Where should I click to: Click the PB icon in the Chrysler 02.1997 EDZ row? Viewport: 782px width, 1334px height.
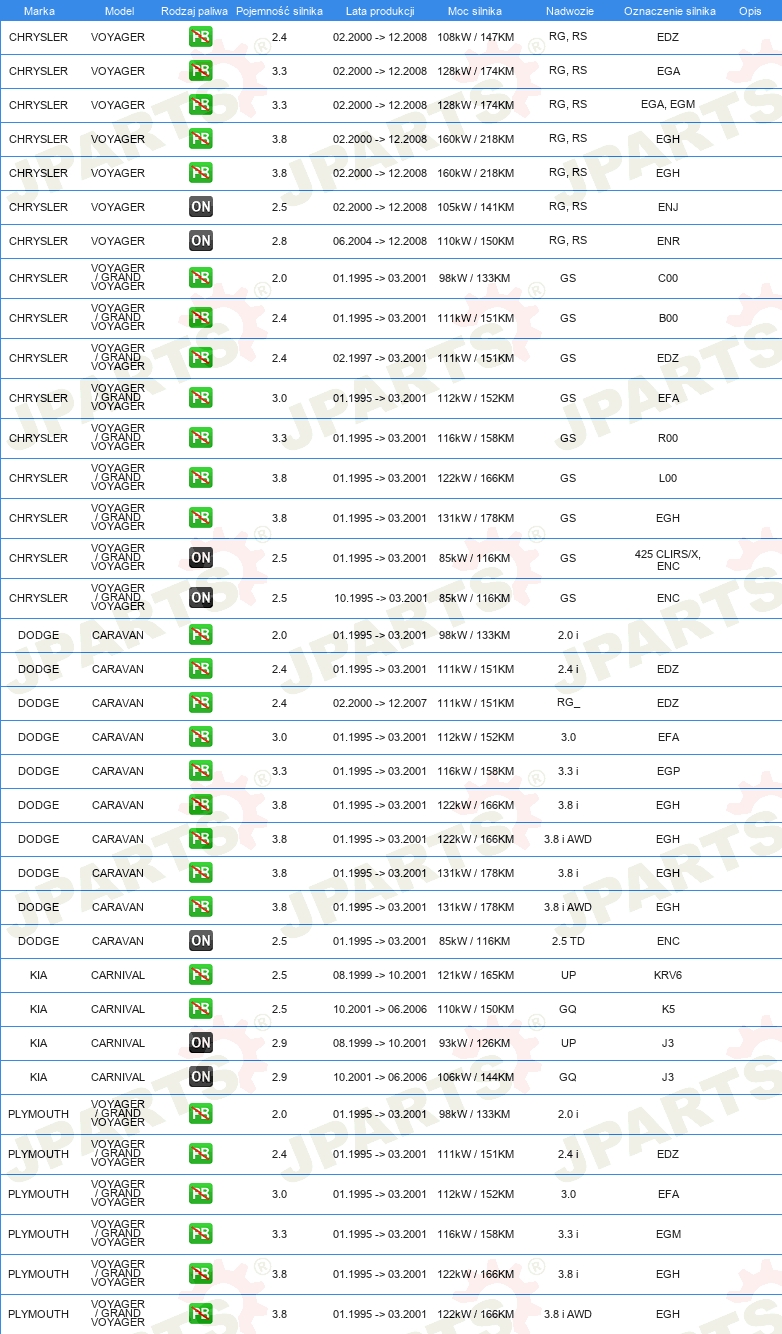(201, 358)
